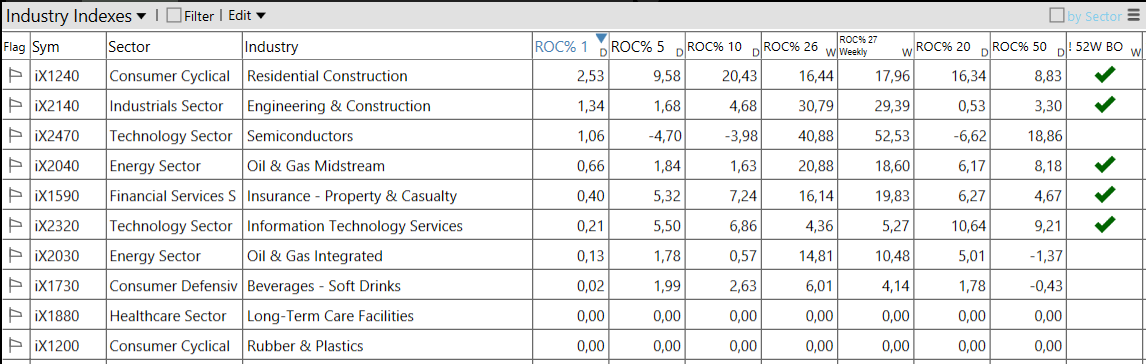Toggle flag icon for iX2040 row
The height and width of the screenshot is (364, 1146).
click(15, 166)
